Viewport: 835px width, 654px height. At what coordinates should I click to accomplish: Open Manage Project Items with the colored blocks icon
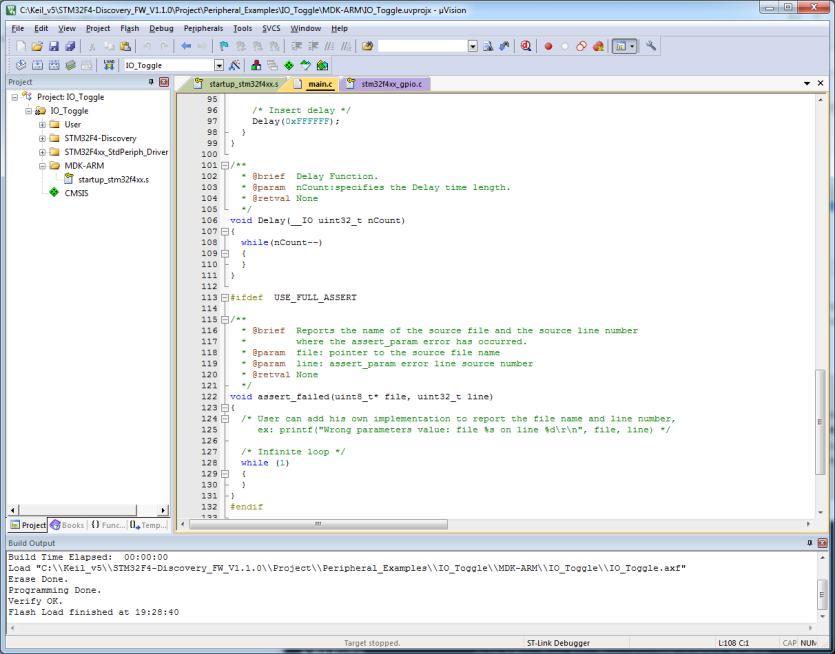click(x=256, y=65)
